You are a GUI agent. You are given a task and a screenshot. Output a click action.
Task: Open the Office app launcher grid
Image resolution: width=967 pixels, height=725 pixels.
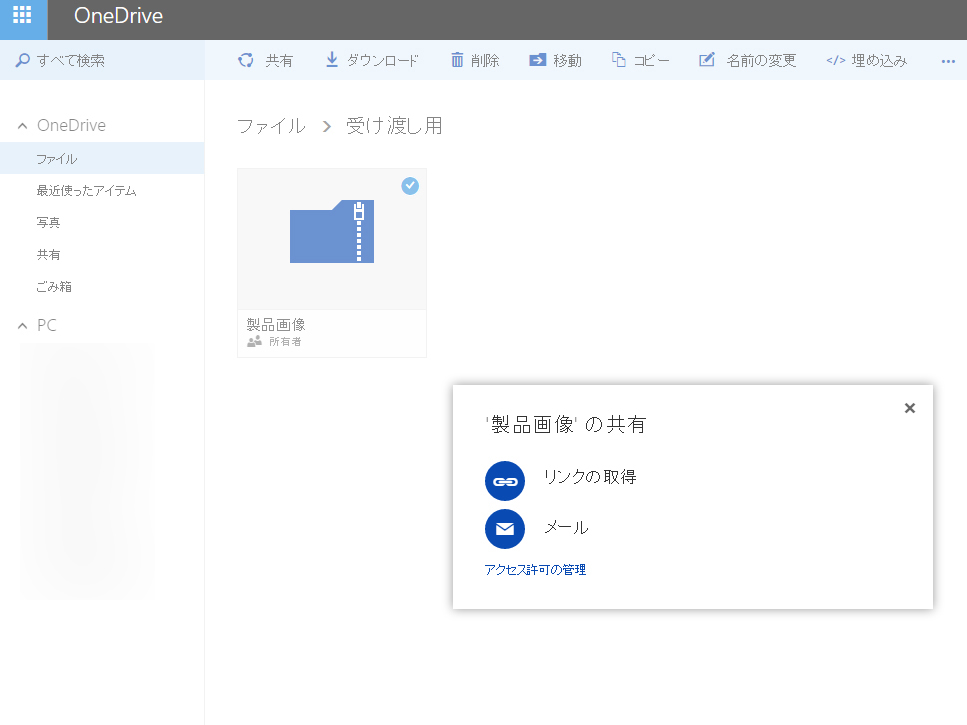pos(22,19)
